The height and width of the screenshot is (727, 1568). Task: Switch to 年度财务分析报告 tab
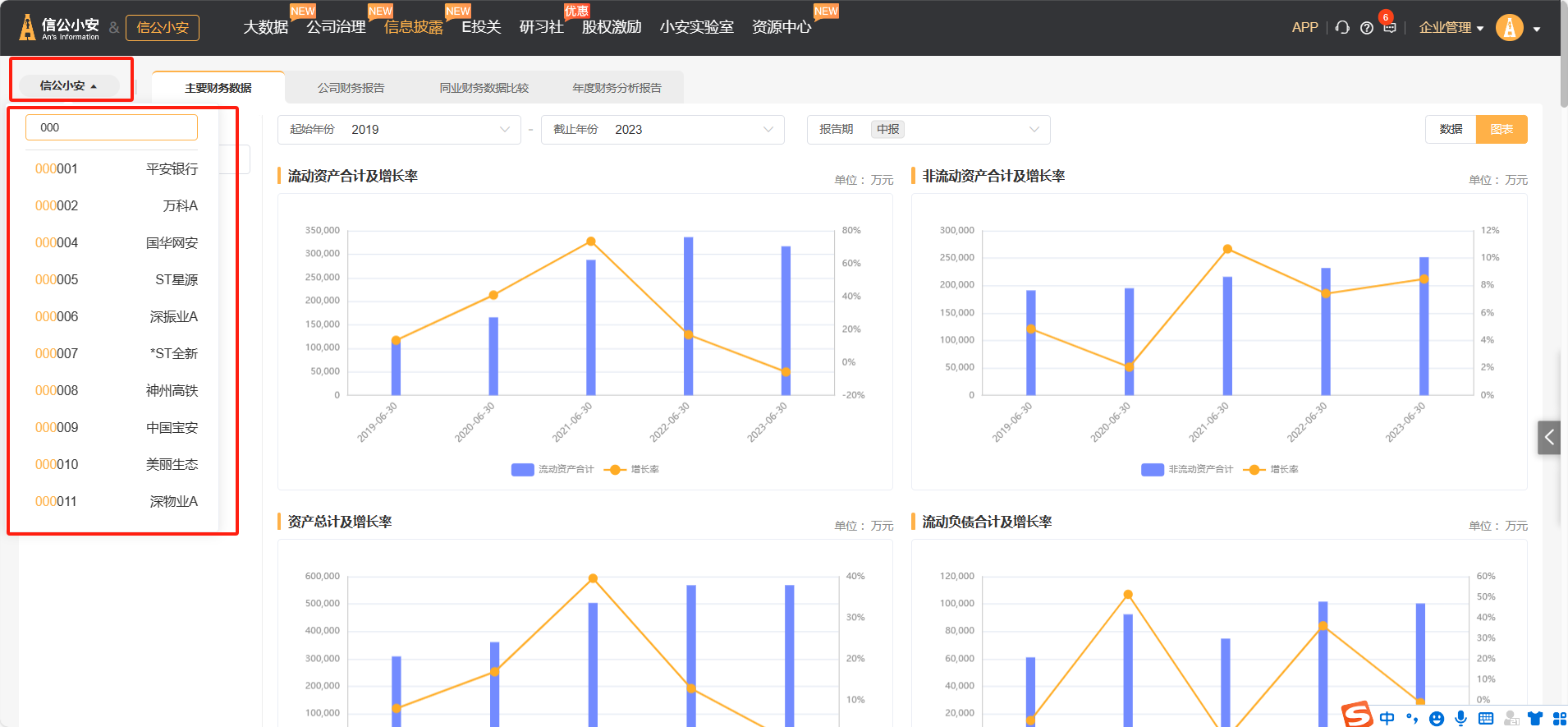tap(617, 87)
